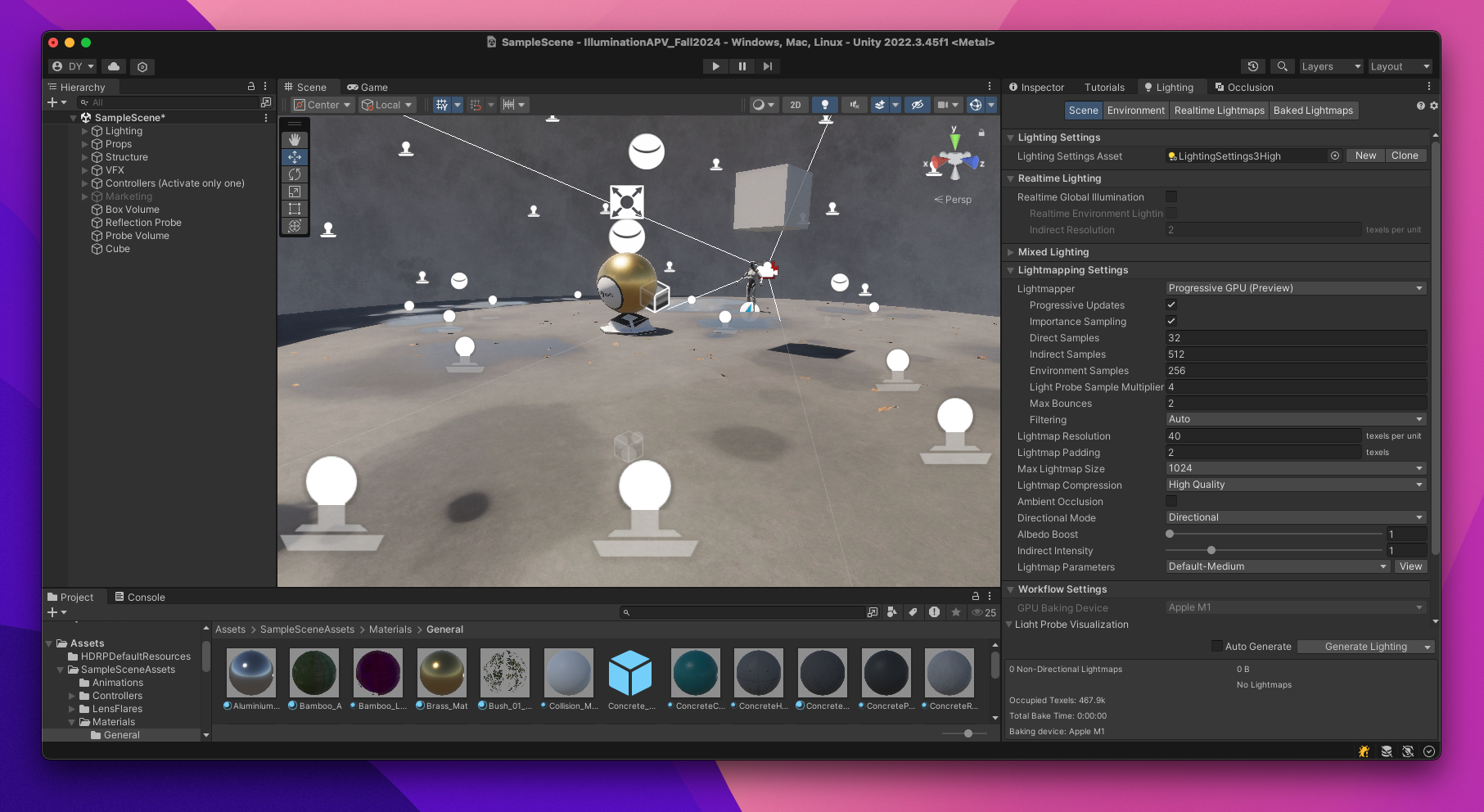Select the combined Transform tool

tap(295, 226)
